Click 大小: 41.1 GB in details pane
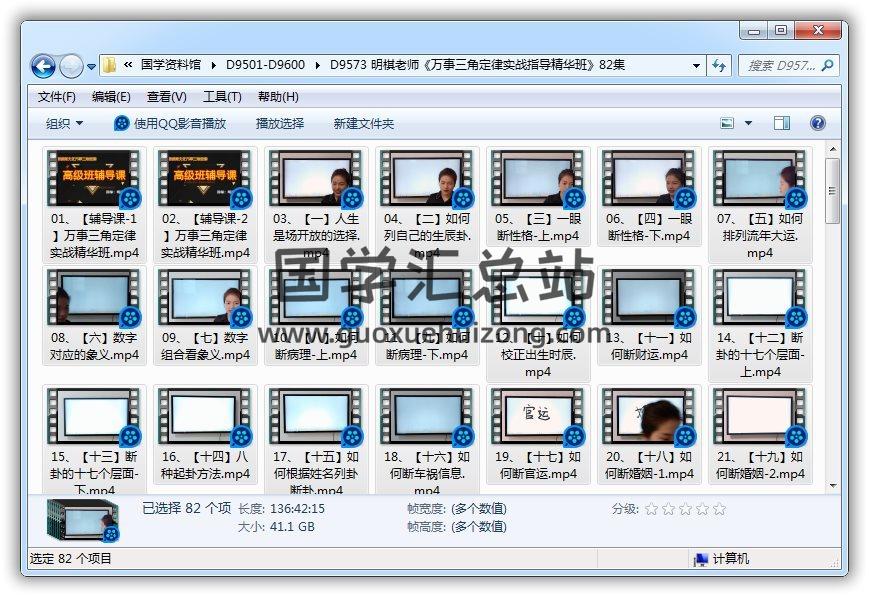The width and height of the screenshot is (869, 597). [x=276, y=527]
